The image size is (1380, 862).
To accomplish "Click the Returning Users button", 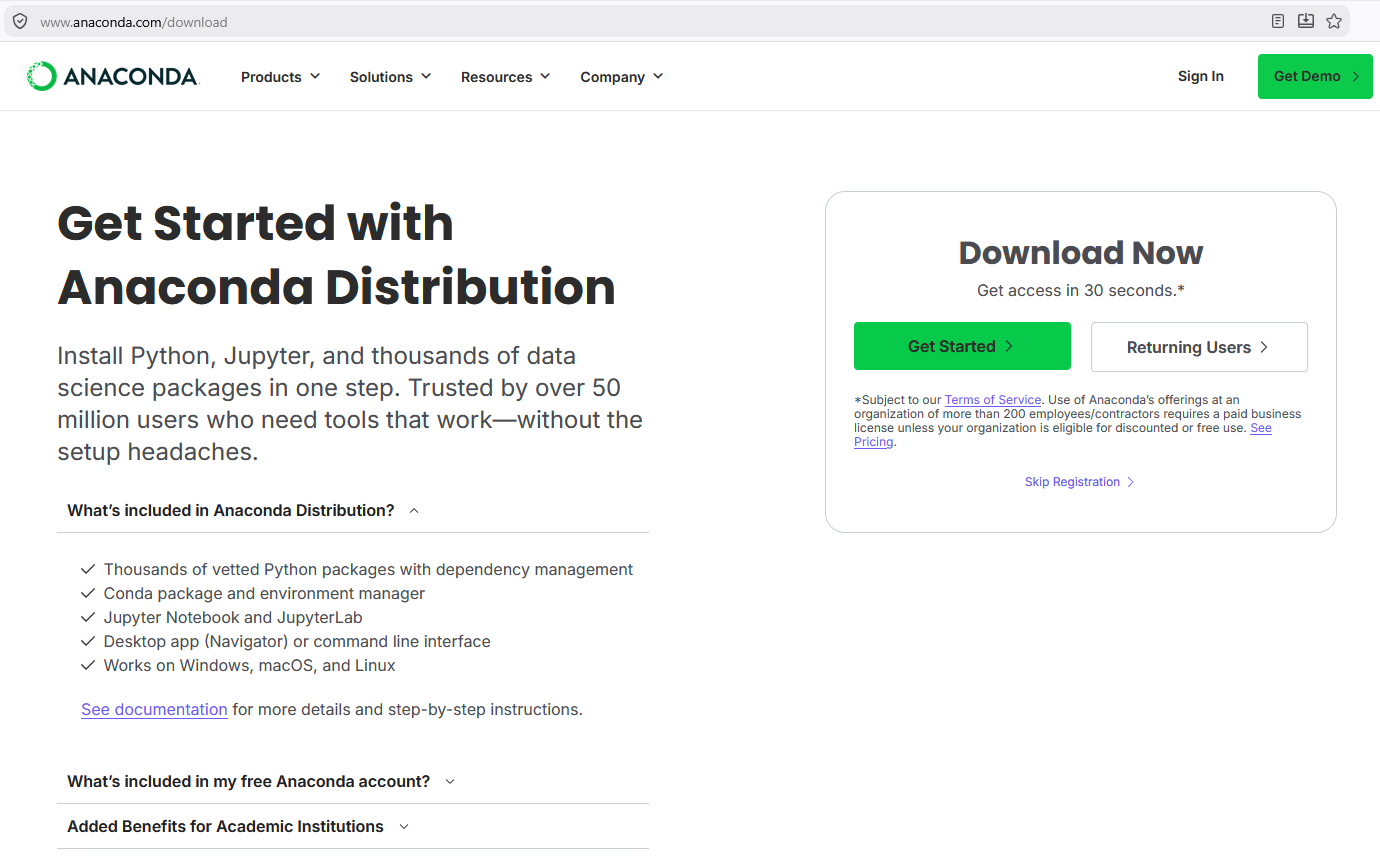I will coord(1199,347).
